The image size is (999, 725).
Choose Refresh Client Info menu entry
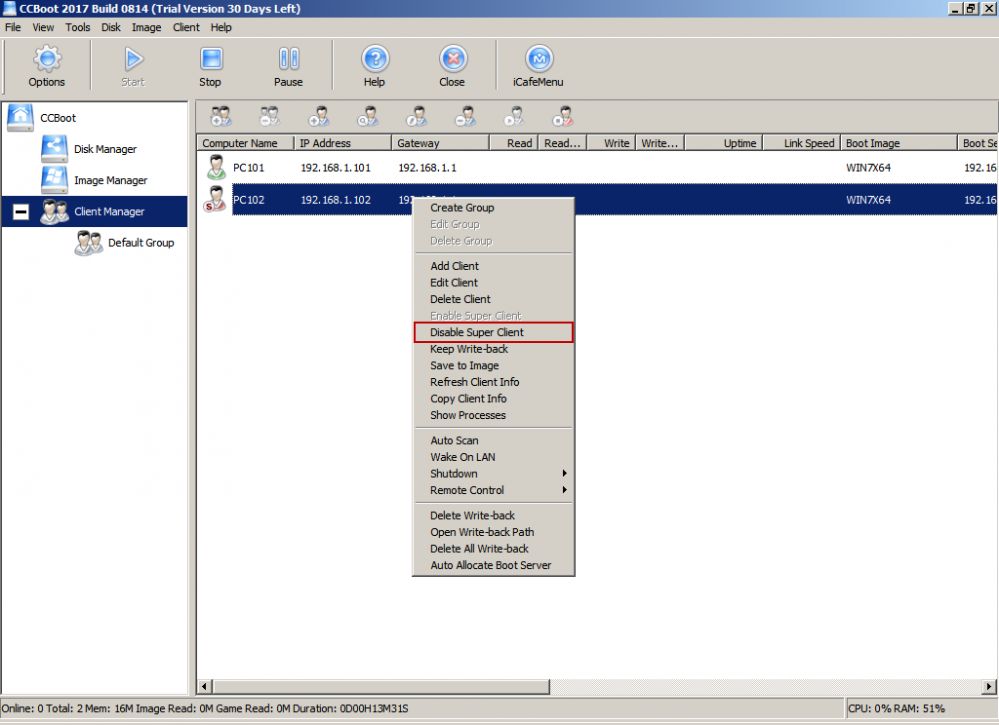click(494, 382)
